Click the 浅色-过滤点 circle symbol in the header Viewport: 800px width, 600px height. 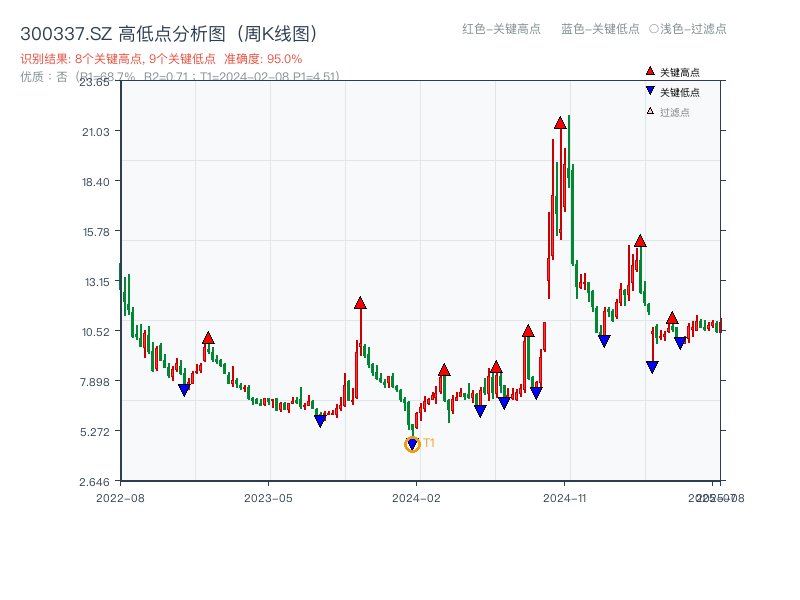652,30
